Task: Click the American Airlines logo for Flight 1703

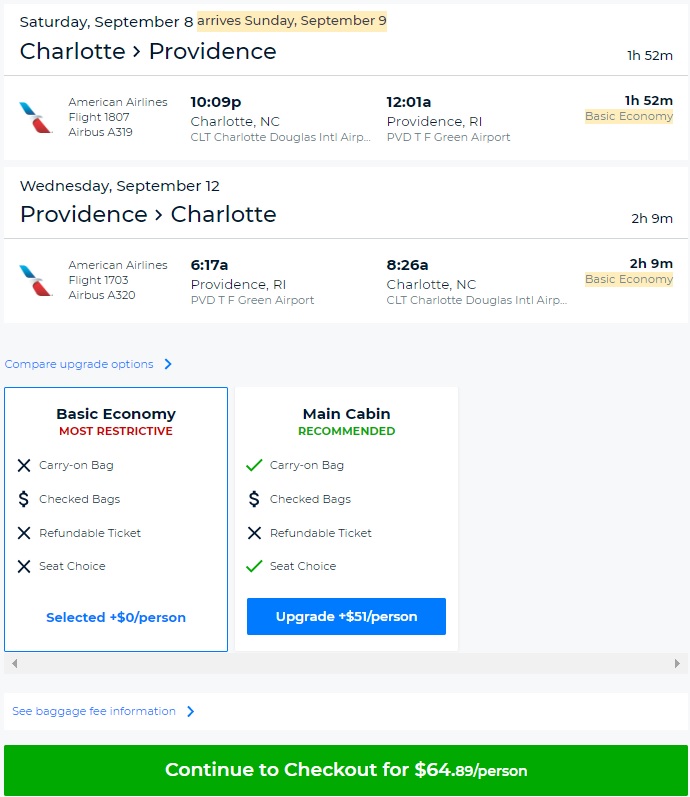Action: 36,280
